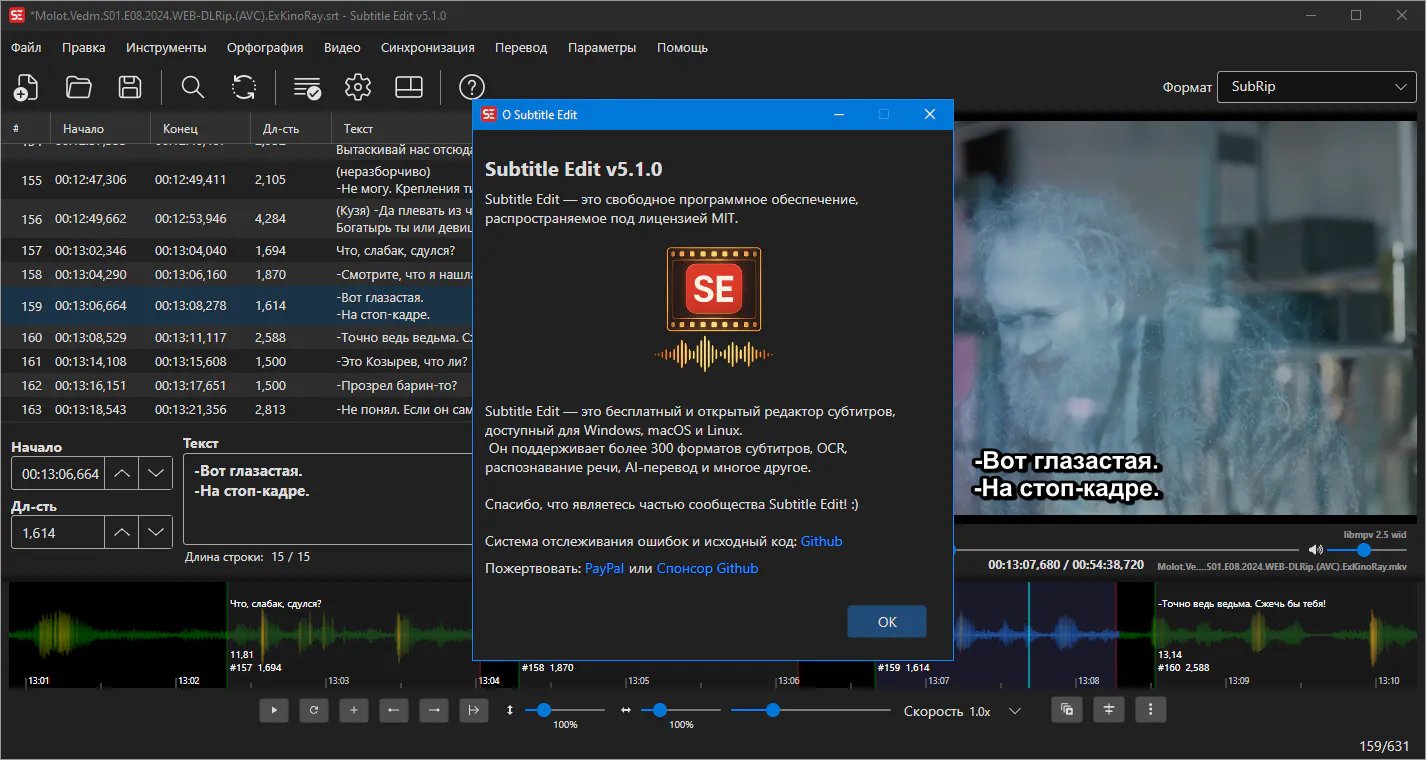Increase the start time with up arrow
The height and width of the screenshot is (760, 1426).
tap(122, 474)
